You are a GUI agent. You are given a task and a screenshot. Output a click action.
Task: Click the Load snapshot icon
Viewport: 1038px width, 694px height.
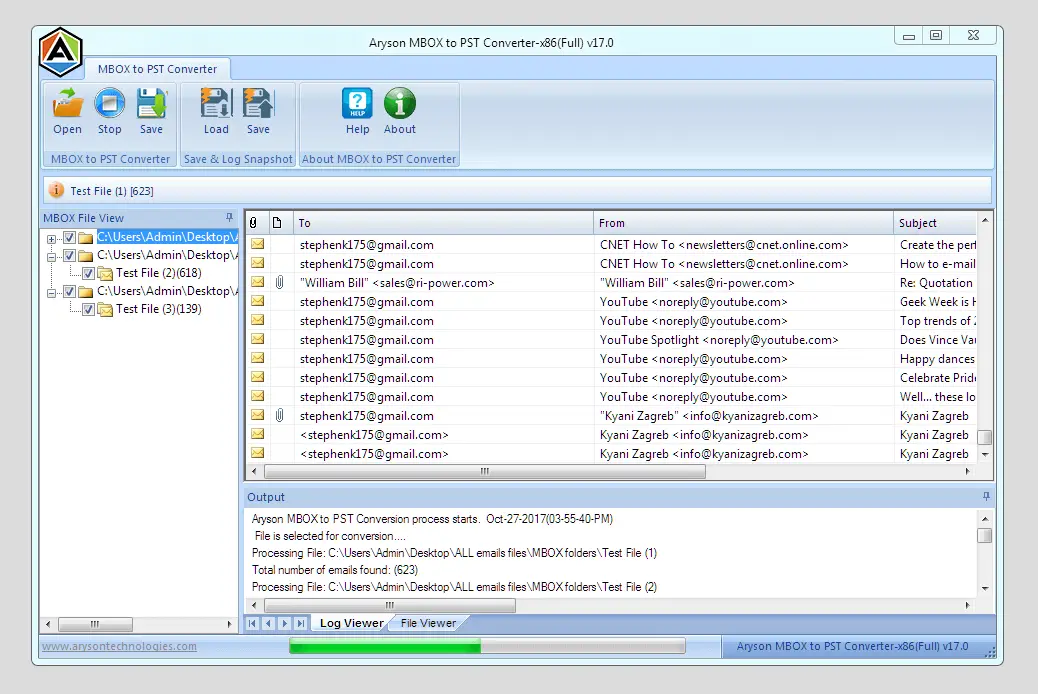tap(216, 103)
